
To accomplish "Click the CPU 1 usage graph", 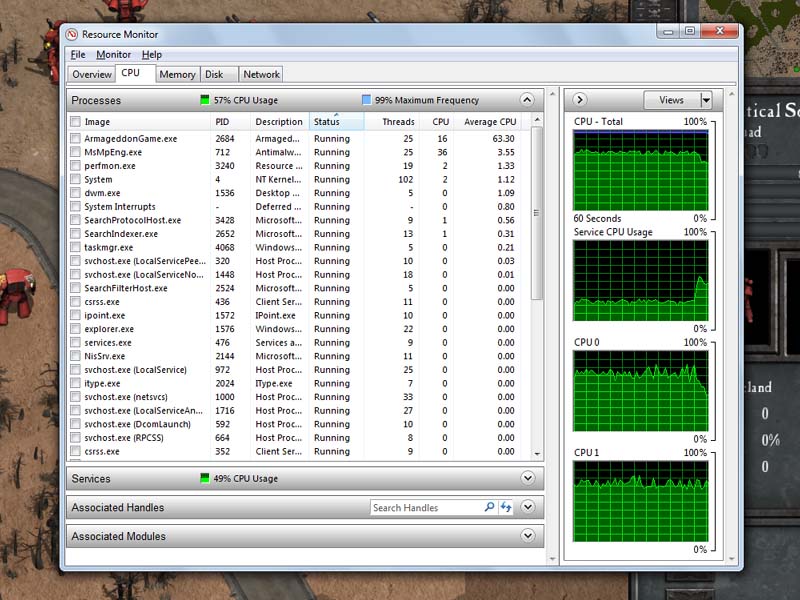I will coord(641,501).
